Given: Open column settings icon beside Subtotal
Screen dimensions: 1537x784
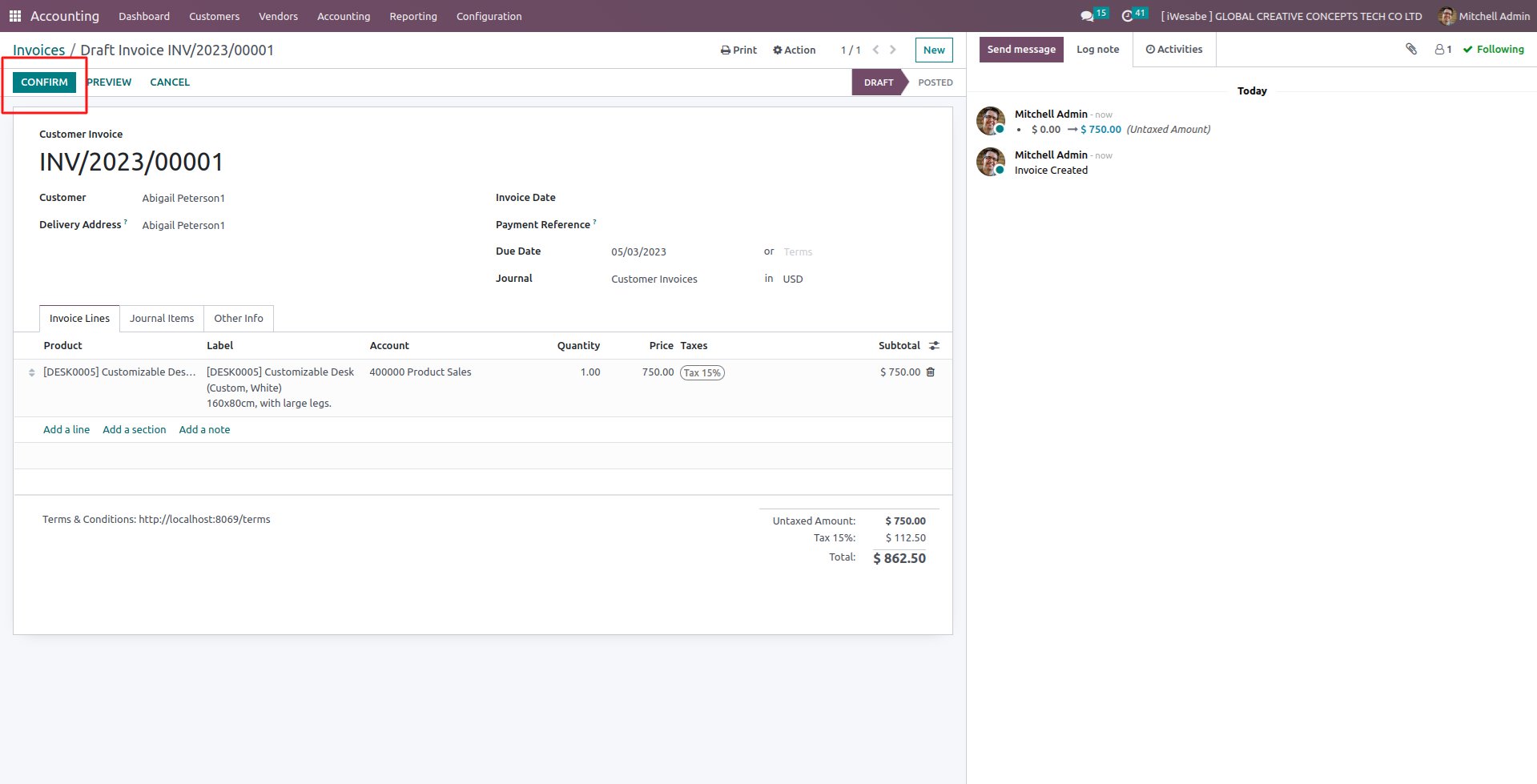Looking at the screenshot, I should click(x=934, y=346).
